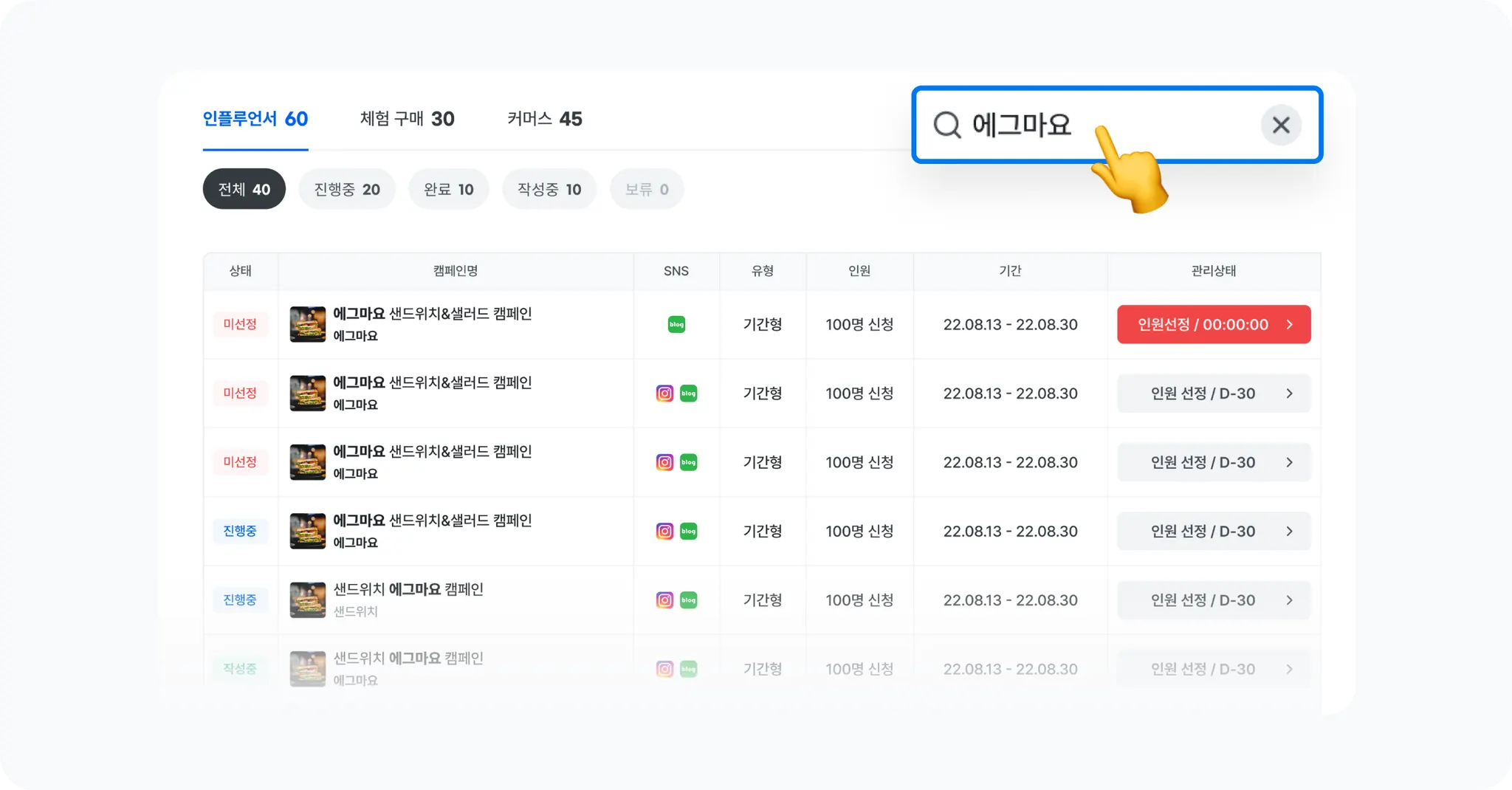Switch to the 인플루언서 60 tab
This screenshot has width=1512, height=790.
255,119
